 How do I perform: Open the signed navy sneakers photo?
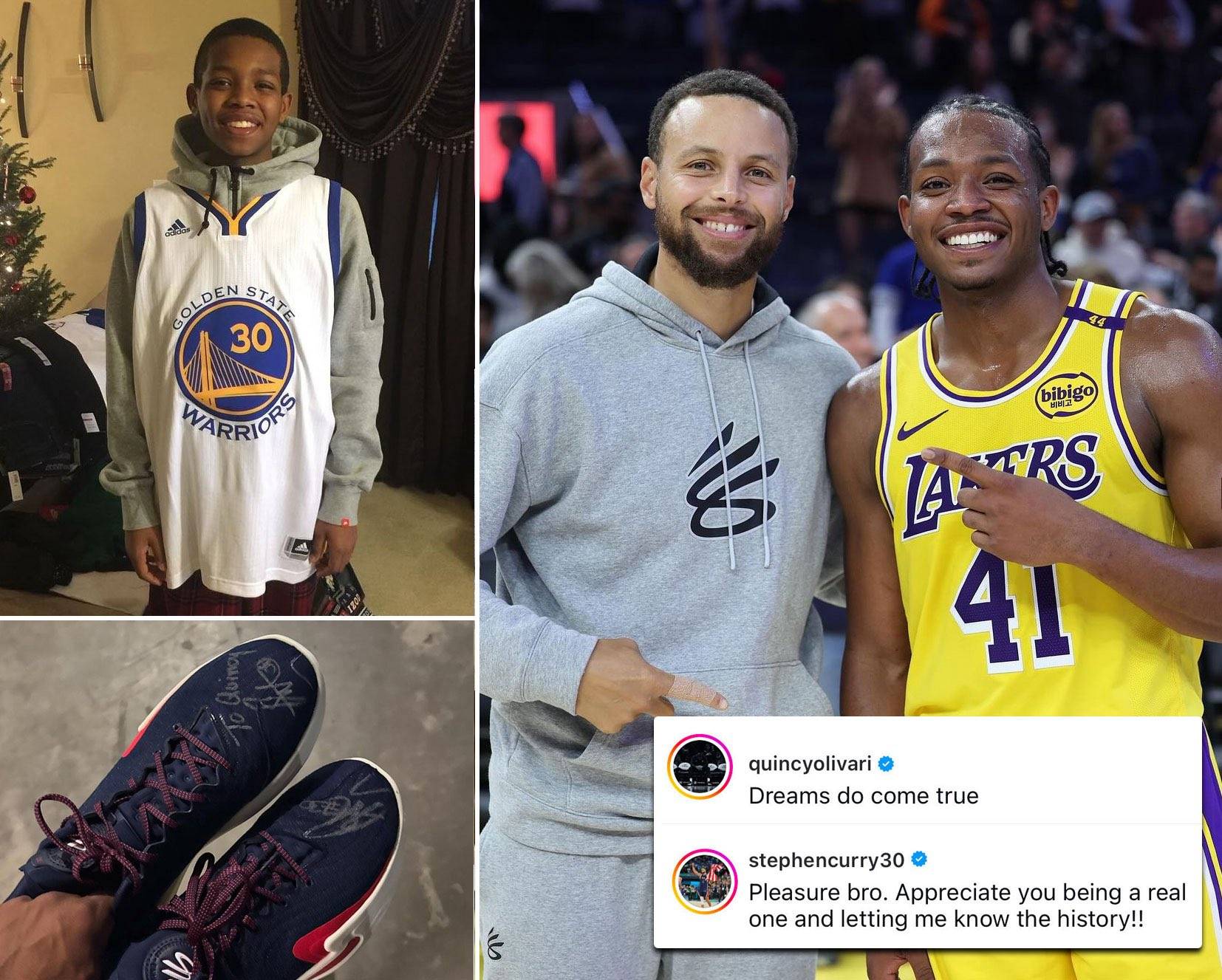(x=237, y=801)
